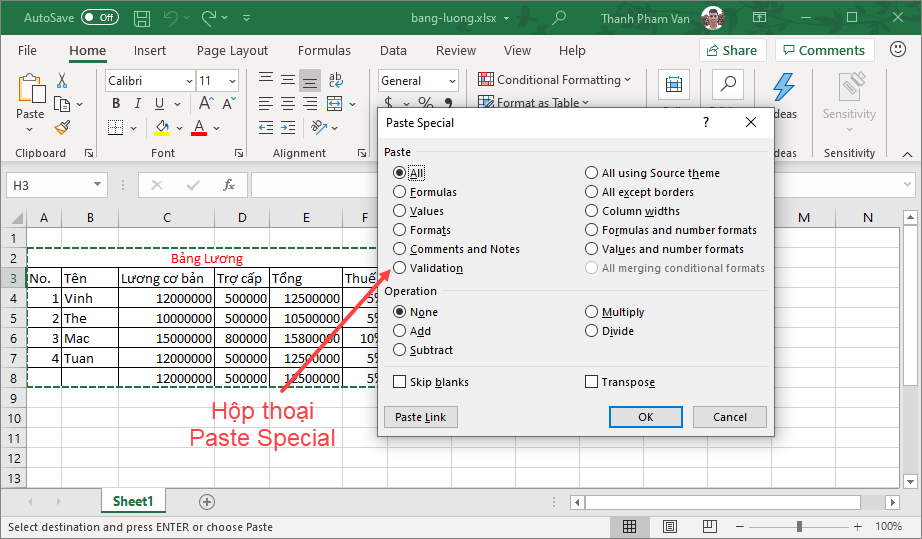Switch to Page Break Preview in status bar

point(710,526)
